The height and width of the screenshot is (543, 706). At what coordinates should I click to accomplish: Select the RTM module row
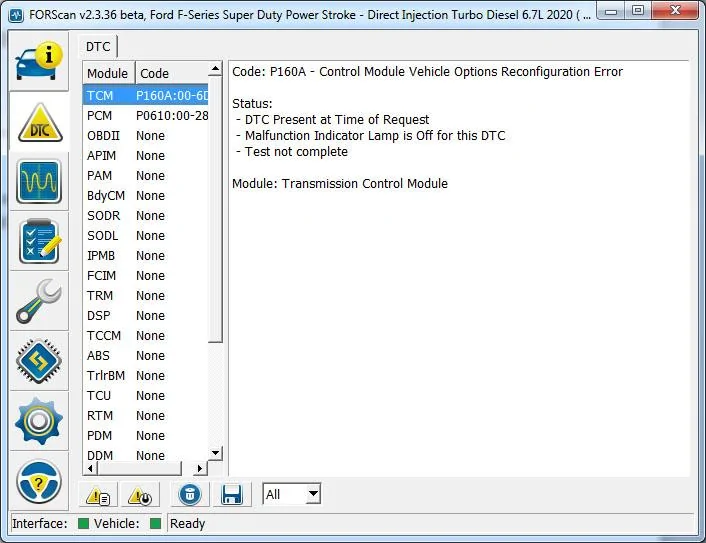pyautogui.click(x=145, y=416)
